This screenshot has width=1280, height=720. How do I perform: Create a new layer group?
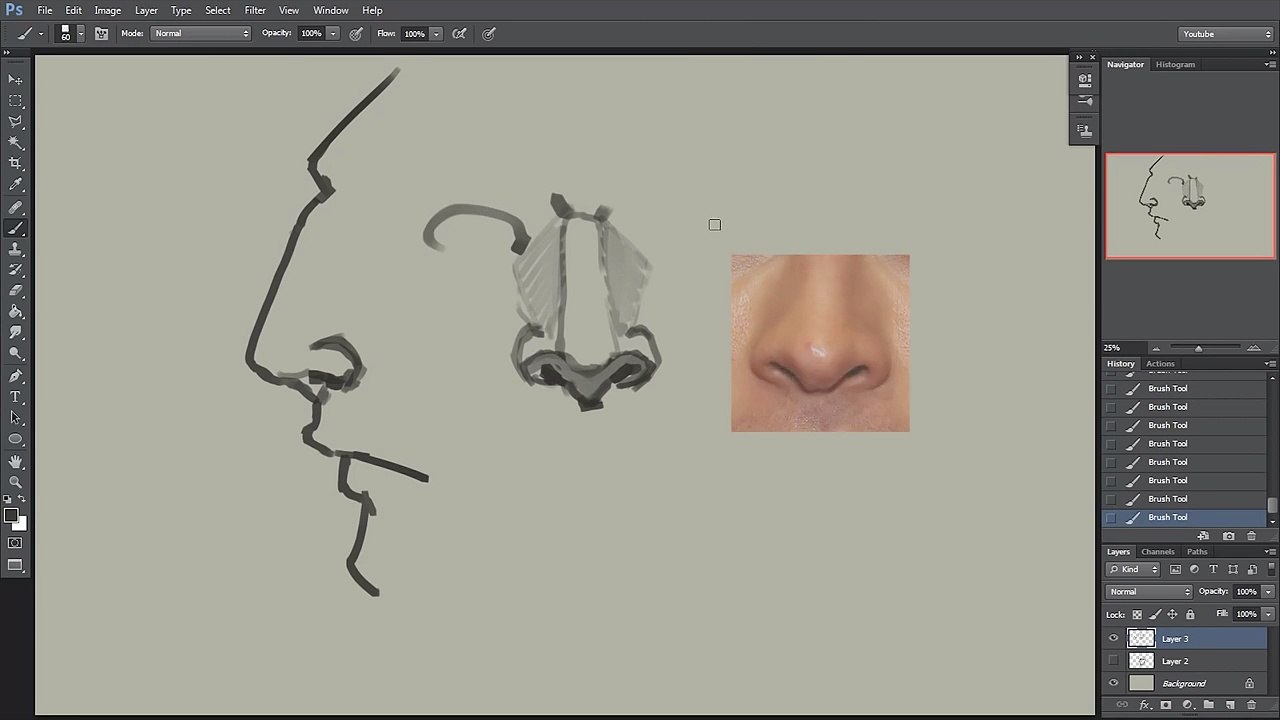coord(1209,705)
